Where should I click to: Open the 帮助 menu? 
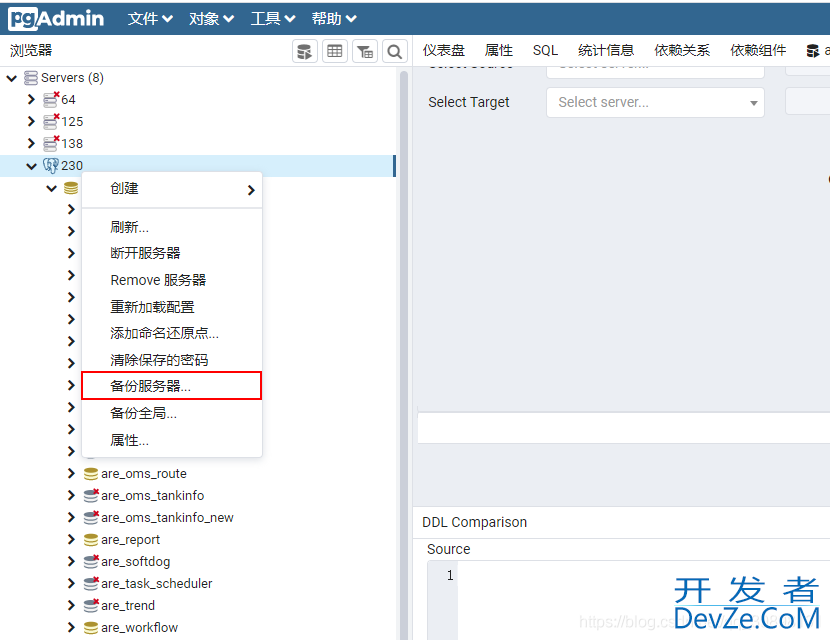tap(334, 19)
